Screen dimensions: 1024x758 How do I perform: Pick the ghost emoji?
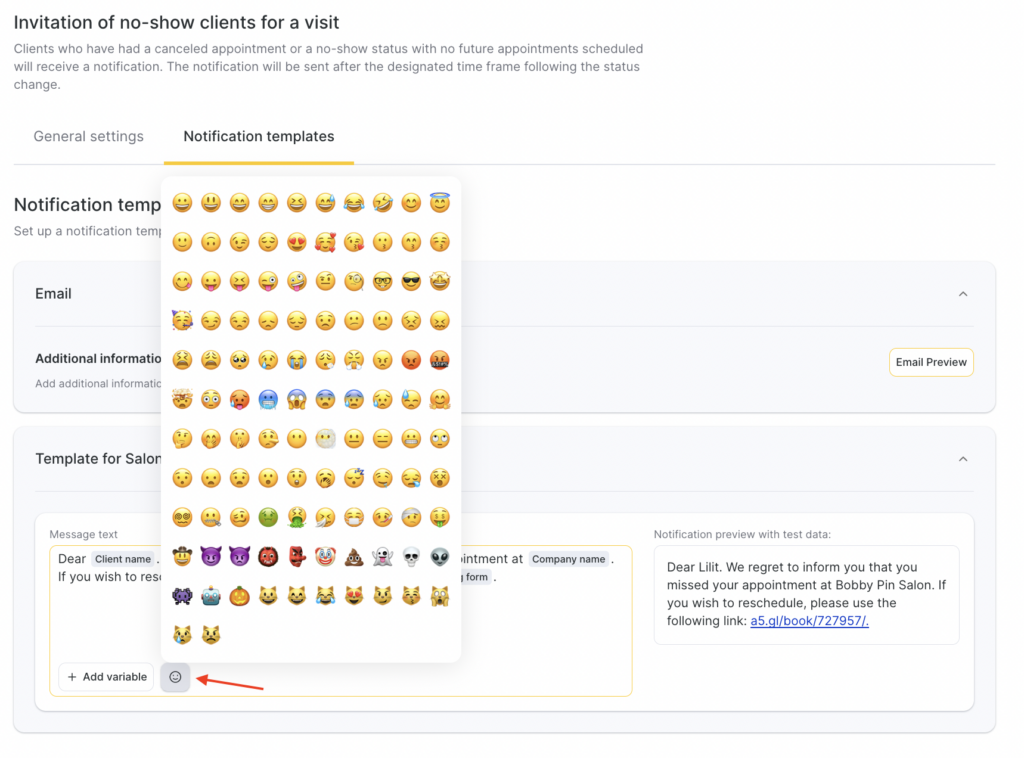coord(382,557)
